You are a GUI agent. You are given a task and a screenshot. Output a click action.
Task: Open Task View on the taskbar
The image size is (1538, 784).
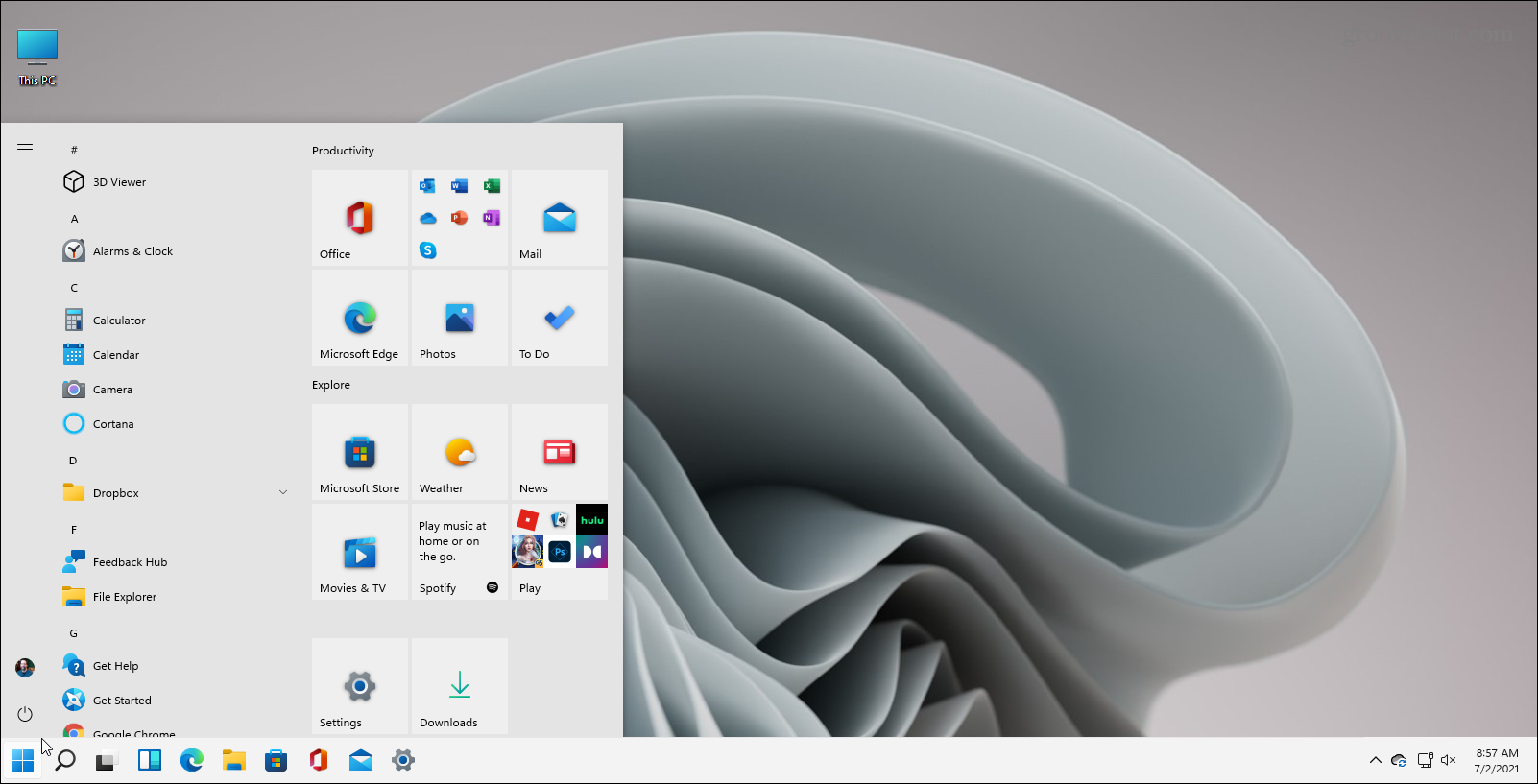pos(106,761)
